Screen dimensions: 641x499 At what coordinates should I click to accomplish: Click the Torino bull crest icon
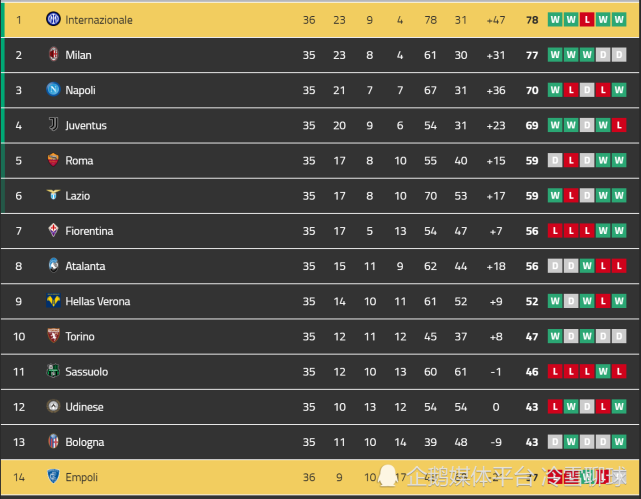click(53, 336)
